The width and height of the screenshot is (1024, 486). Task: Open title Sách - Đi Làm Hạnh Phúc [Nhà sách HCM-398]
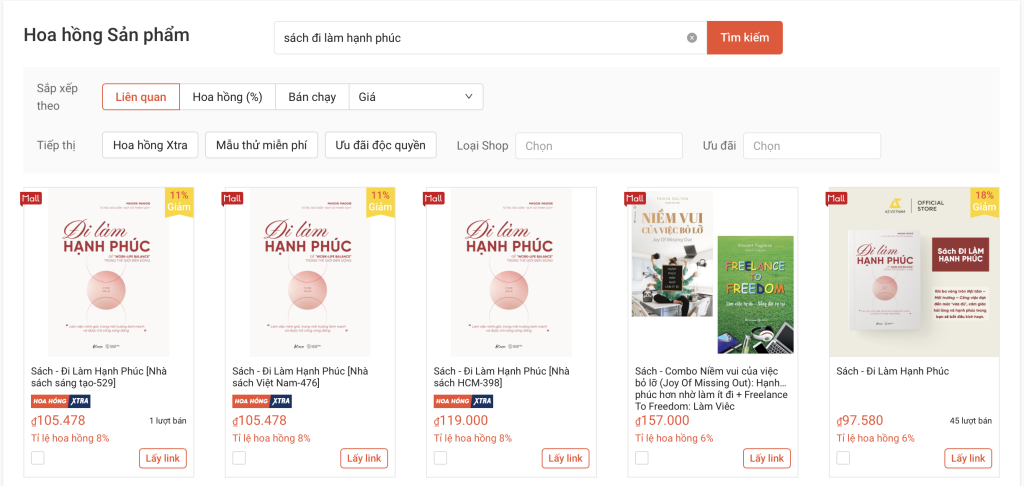pos(502,377)
